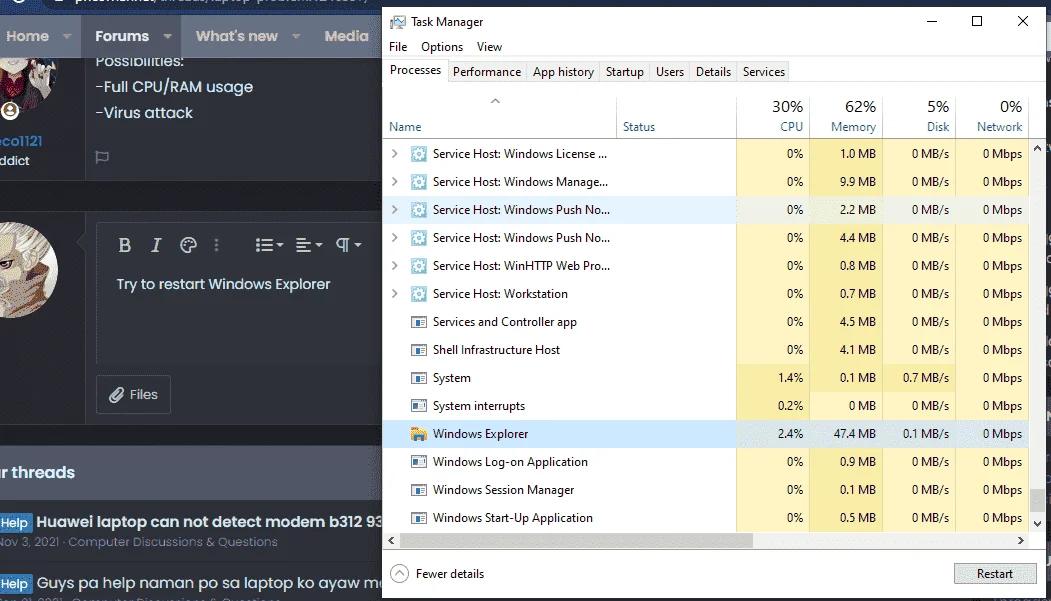Toggle italic formatting in forum editor

click(156, 245)
